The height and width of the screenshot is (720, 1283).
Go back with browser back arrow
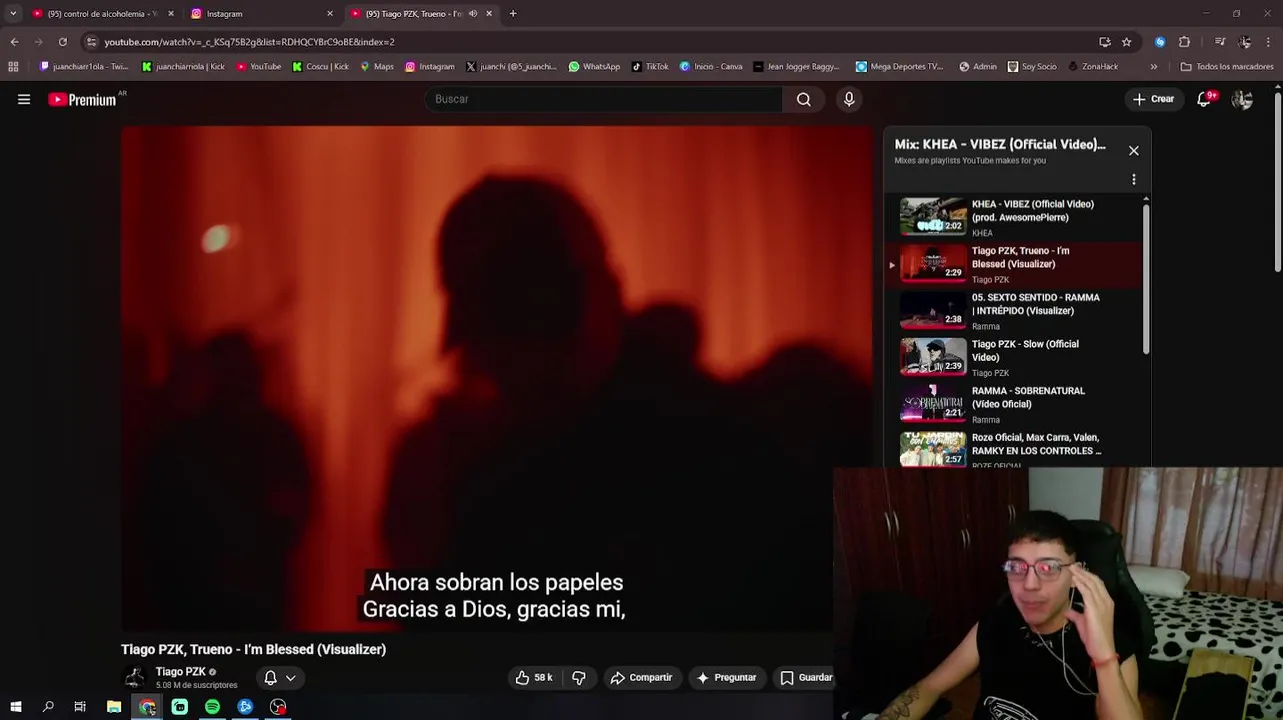[14, 42]
